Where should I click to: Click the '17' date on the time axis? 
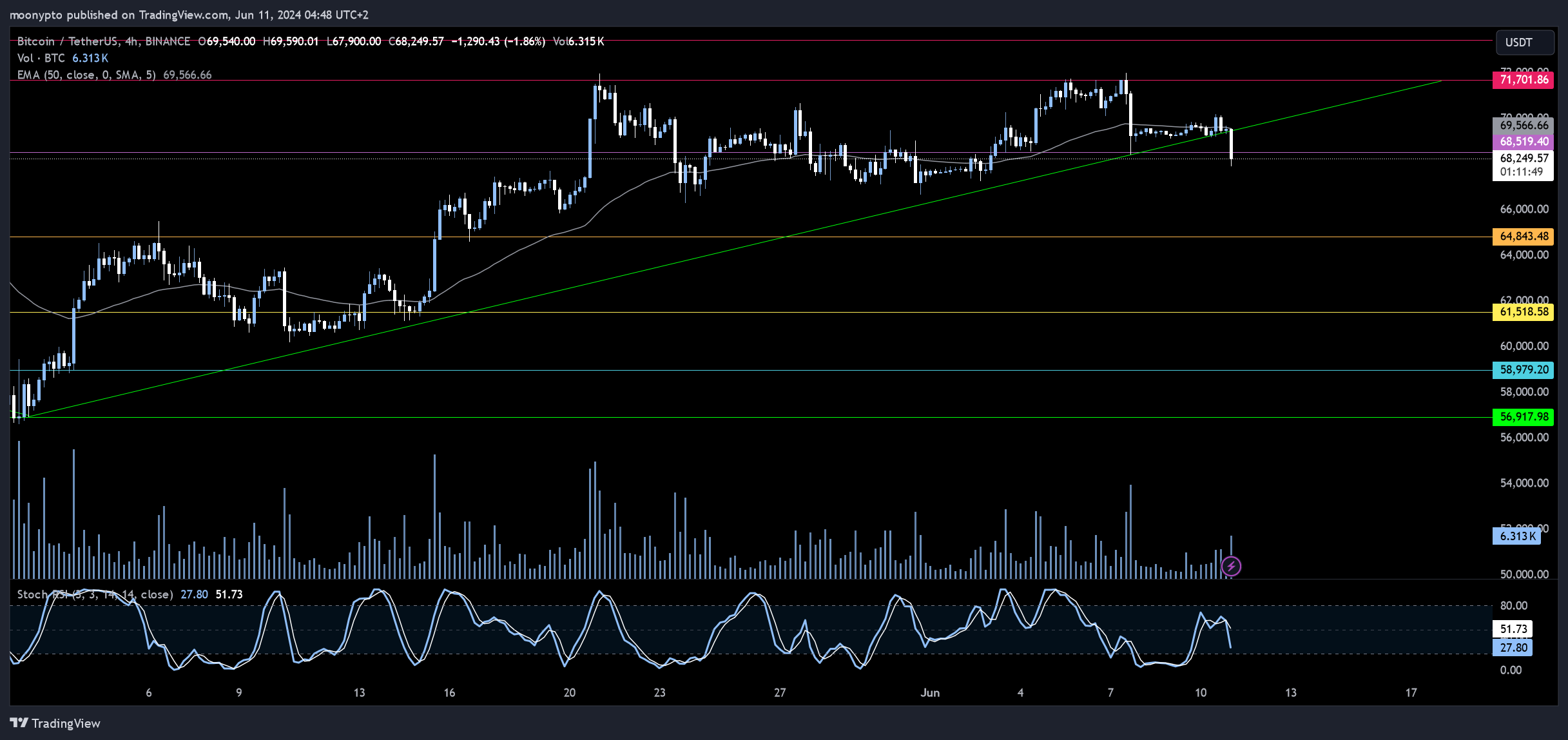1411,693
